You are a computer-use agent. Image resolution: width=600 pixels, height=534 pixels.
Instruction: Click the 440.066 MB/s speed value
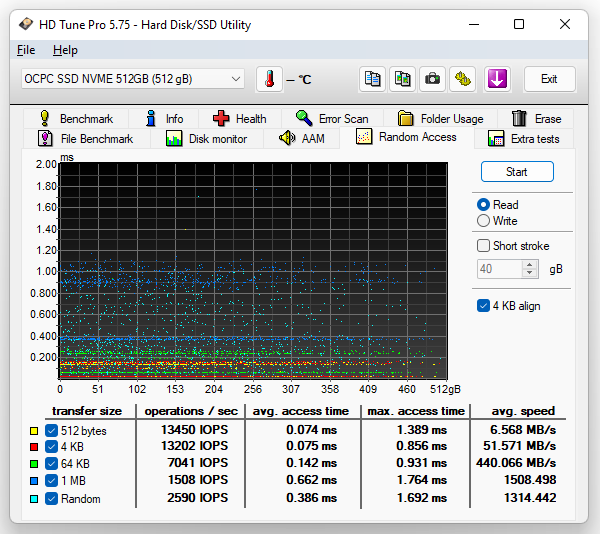[516, 463]
